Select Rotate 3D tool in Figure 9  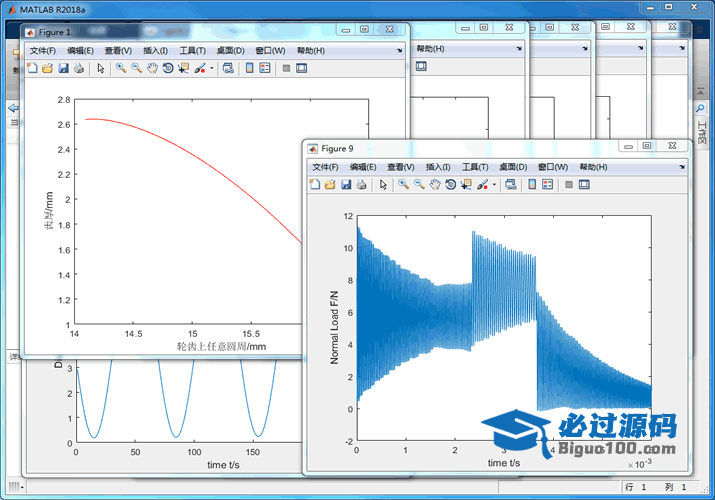451,184
